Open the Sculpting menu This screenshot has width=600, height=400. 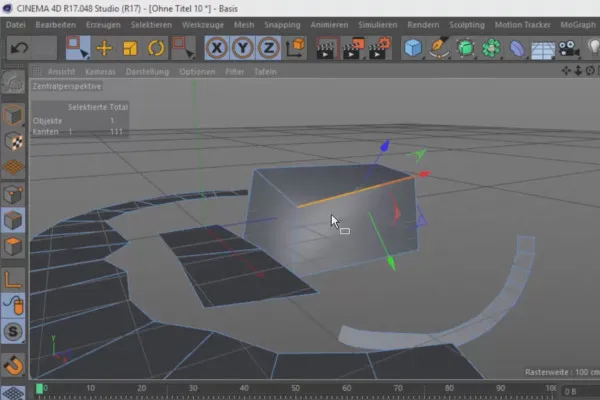[467, 25]
